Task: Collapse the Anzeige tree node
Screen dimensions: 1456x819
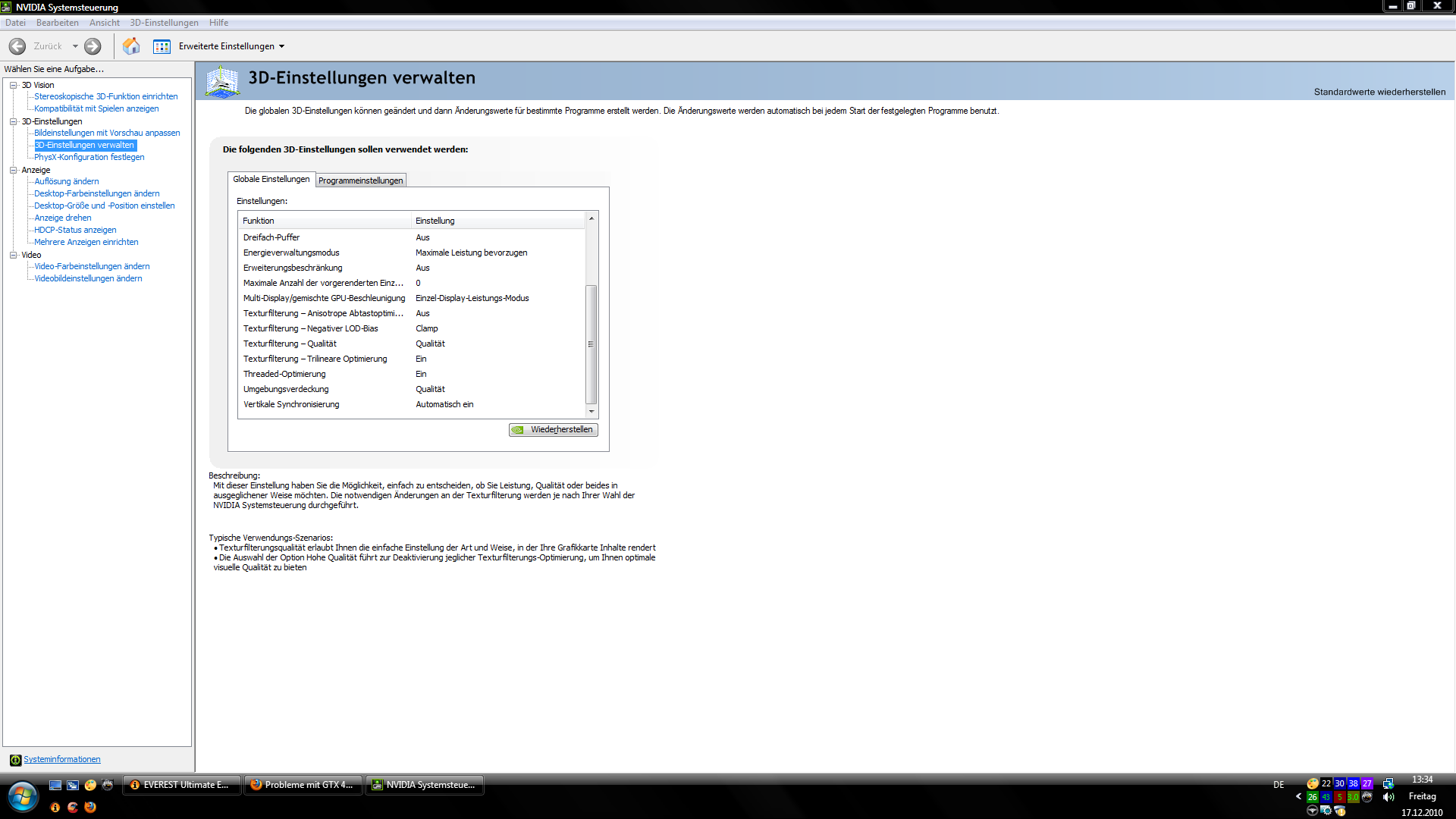Action: click(x=13, y=170)
